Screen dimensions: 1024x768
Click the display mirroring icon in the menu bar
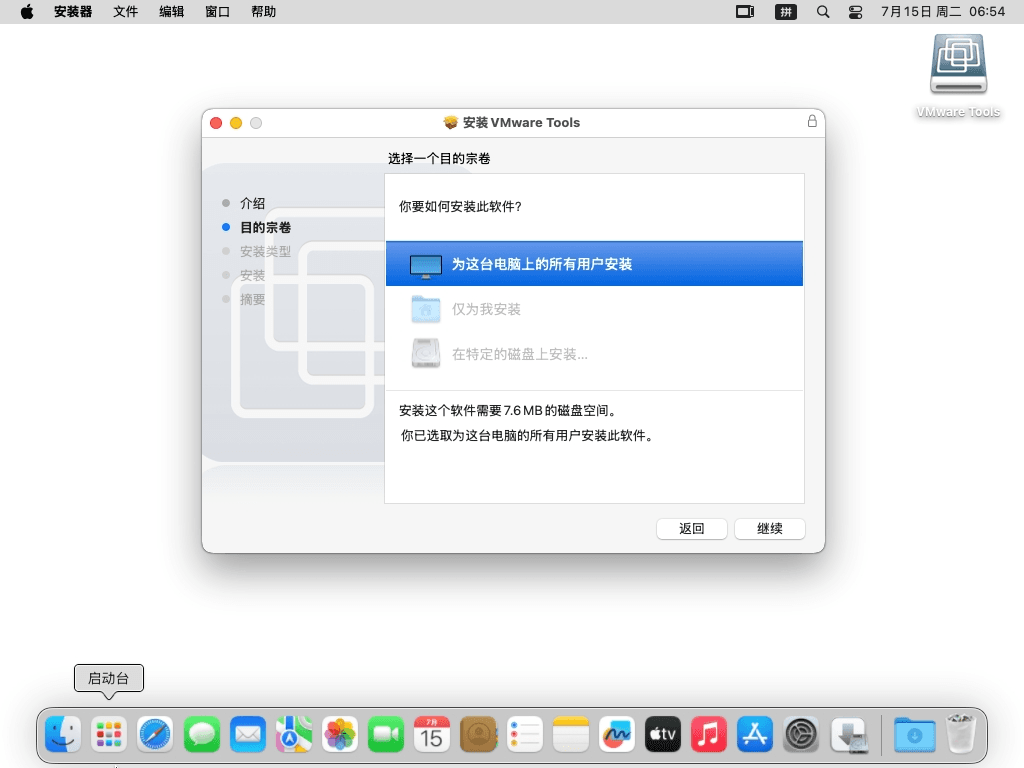745,12
